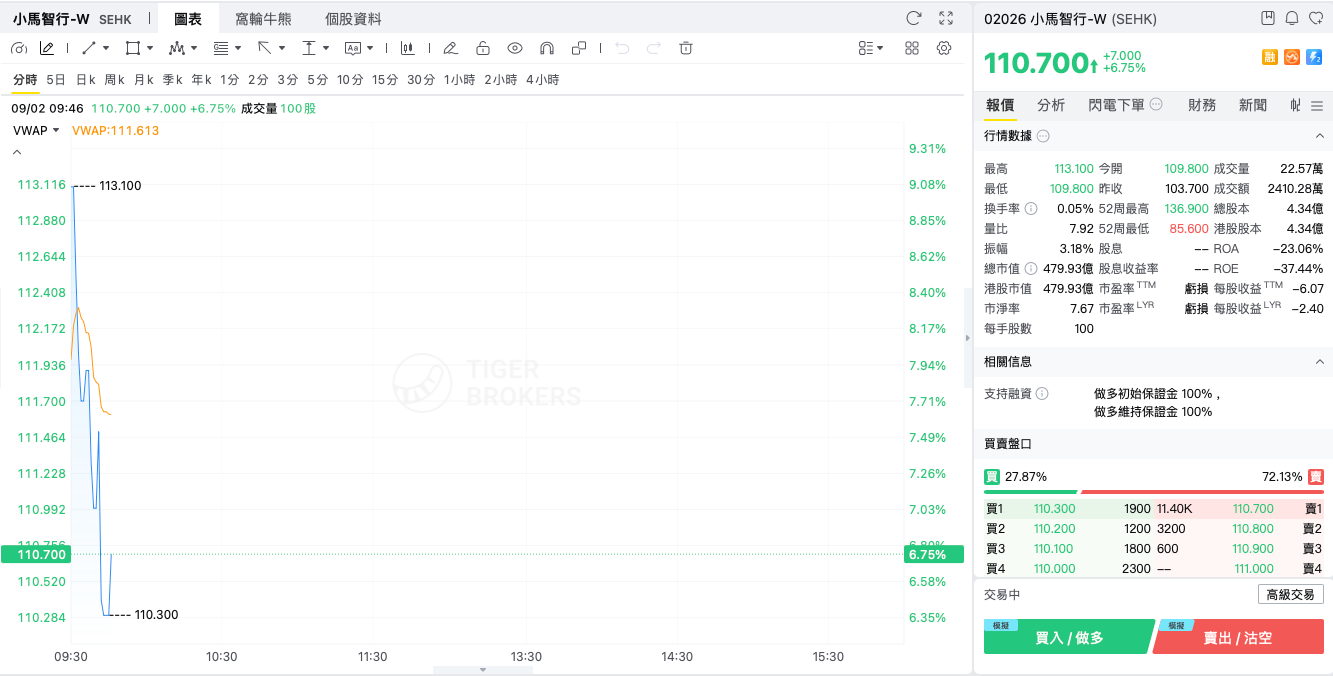
Task: Select 日k timeframe
Action: tap(86, 80)
